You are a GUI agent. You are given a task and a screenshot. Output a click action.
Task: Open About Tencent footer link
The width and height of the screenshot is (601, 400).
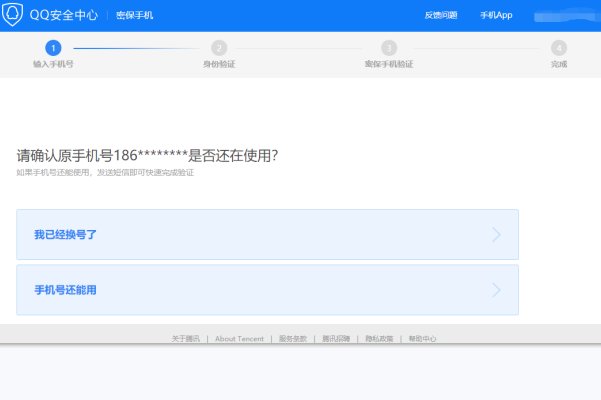pos(239,339)
